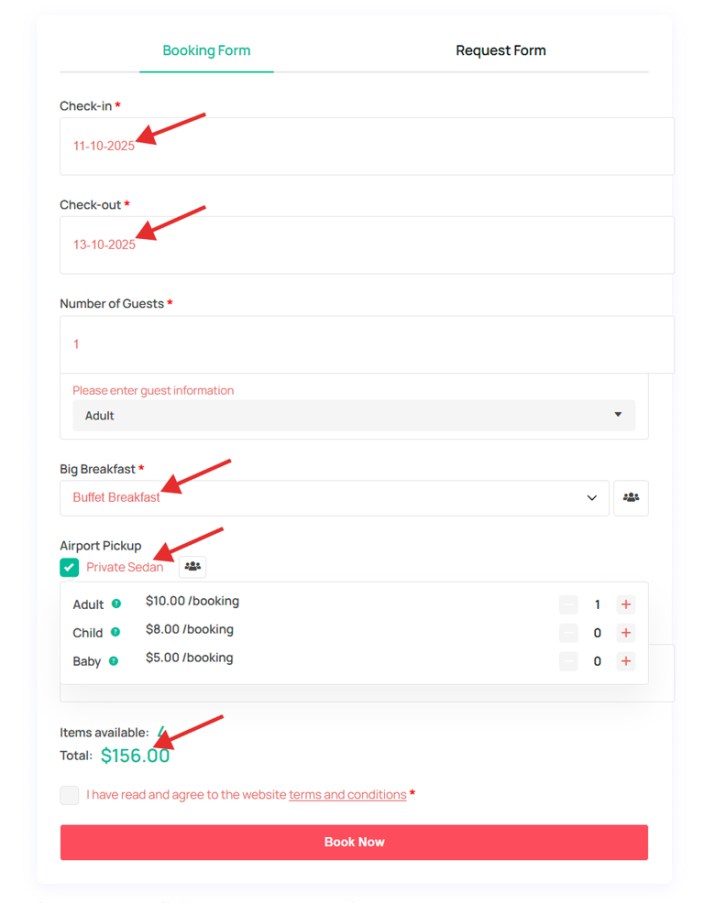
Task: Increase Baby count with plus button
Action: (x=626, y=661)
